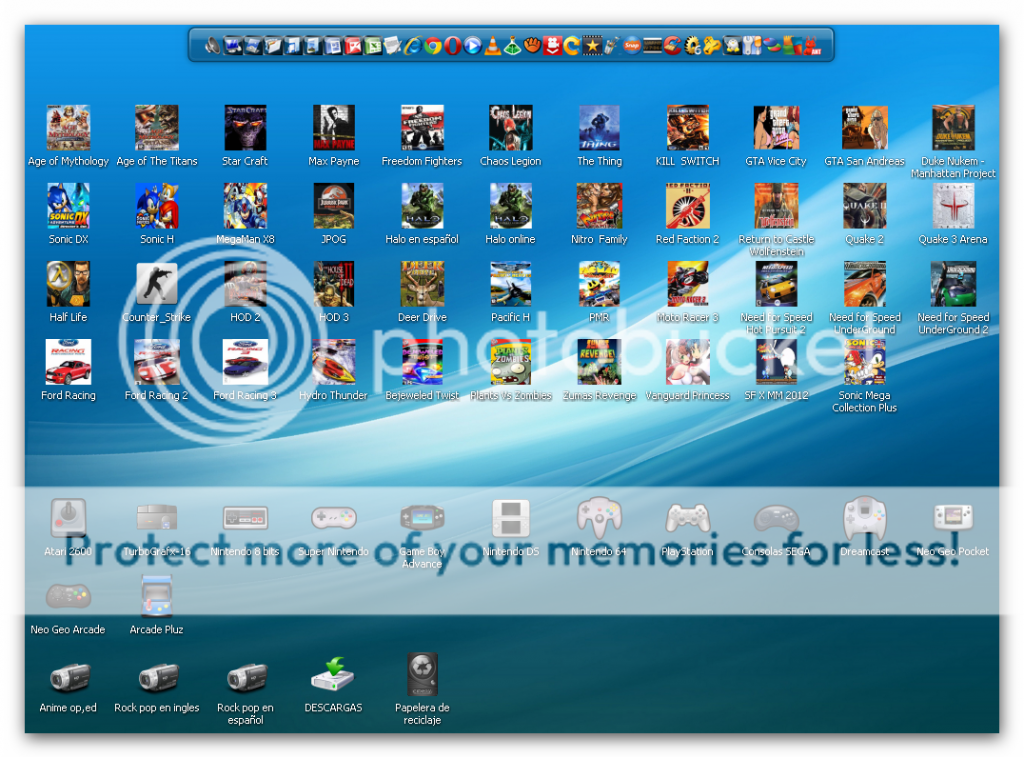Image resolution: width=1024 pixels, height=757 pixels.
Task: Open the Half Life shortcut
Action: tap(69, 284)
